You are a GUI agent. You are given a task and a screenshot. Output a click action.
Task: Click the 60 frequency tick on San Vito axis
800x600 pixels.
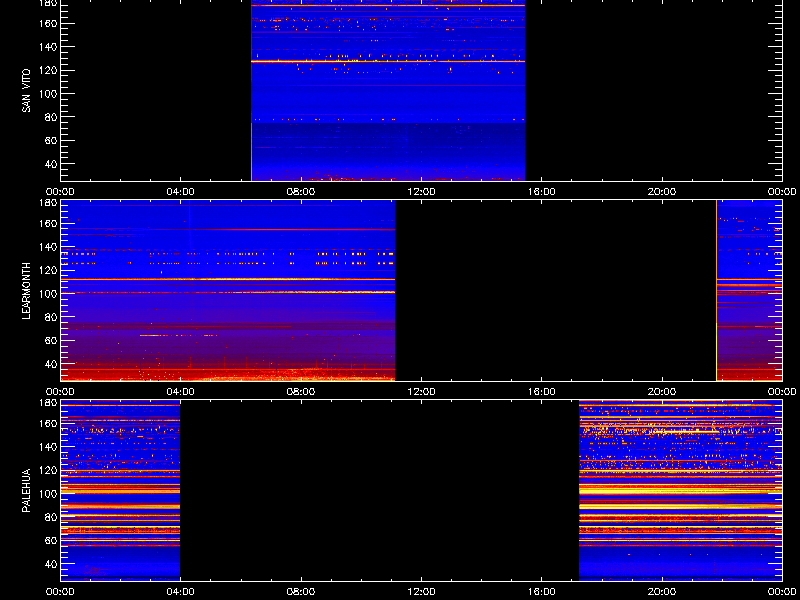pyautogui.click(x=51, y=140)
